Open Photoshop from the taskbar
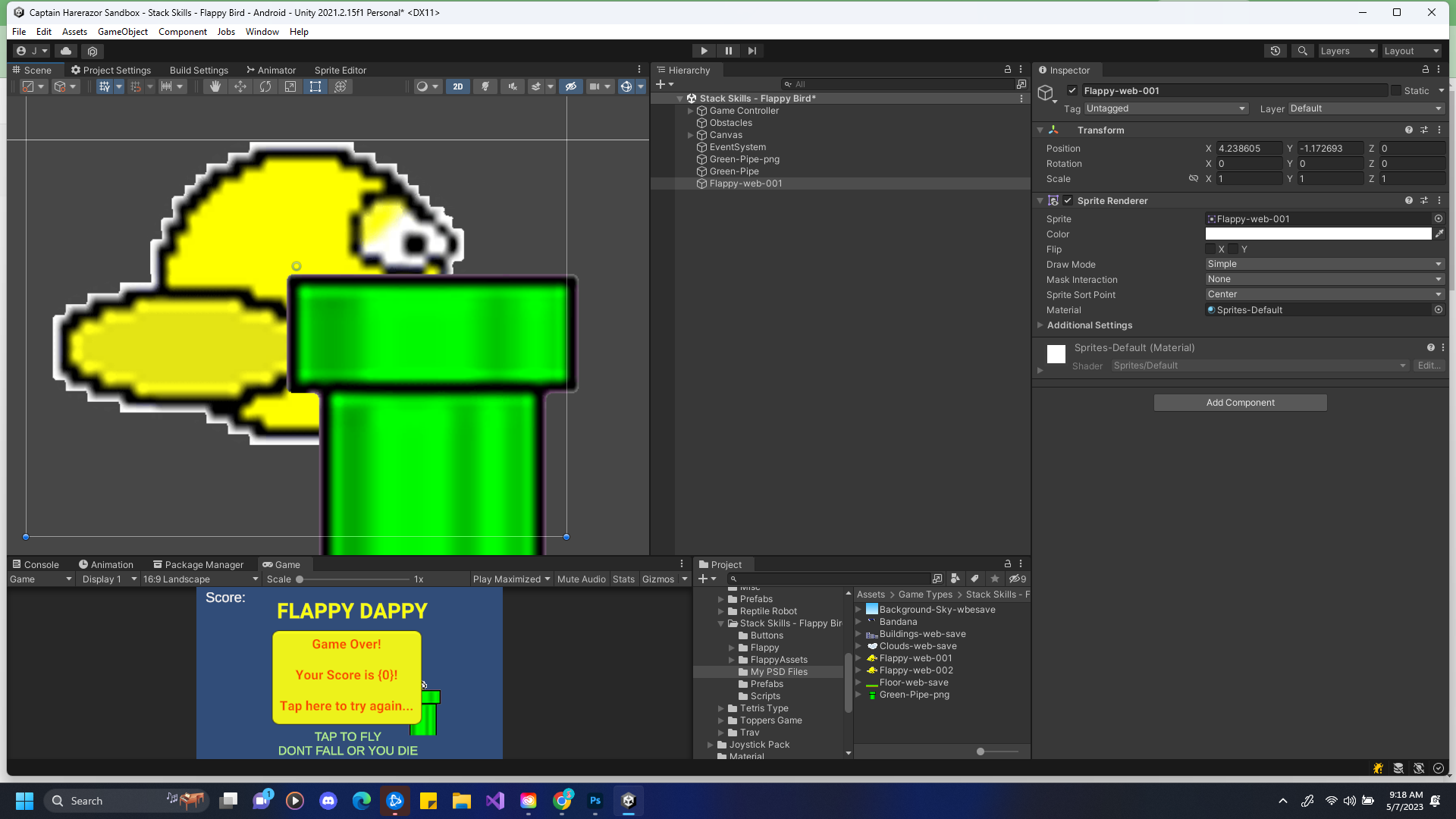The width and height of the screenshot is (1456, 819). [x=595, y=801]
